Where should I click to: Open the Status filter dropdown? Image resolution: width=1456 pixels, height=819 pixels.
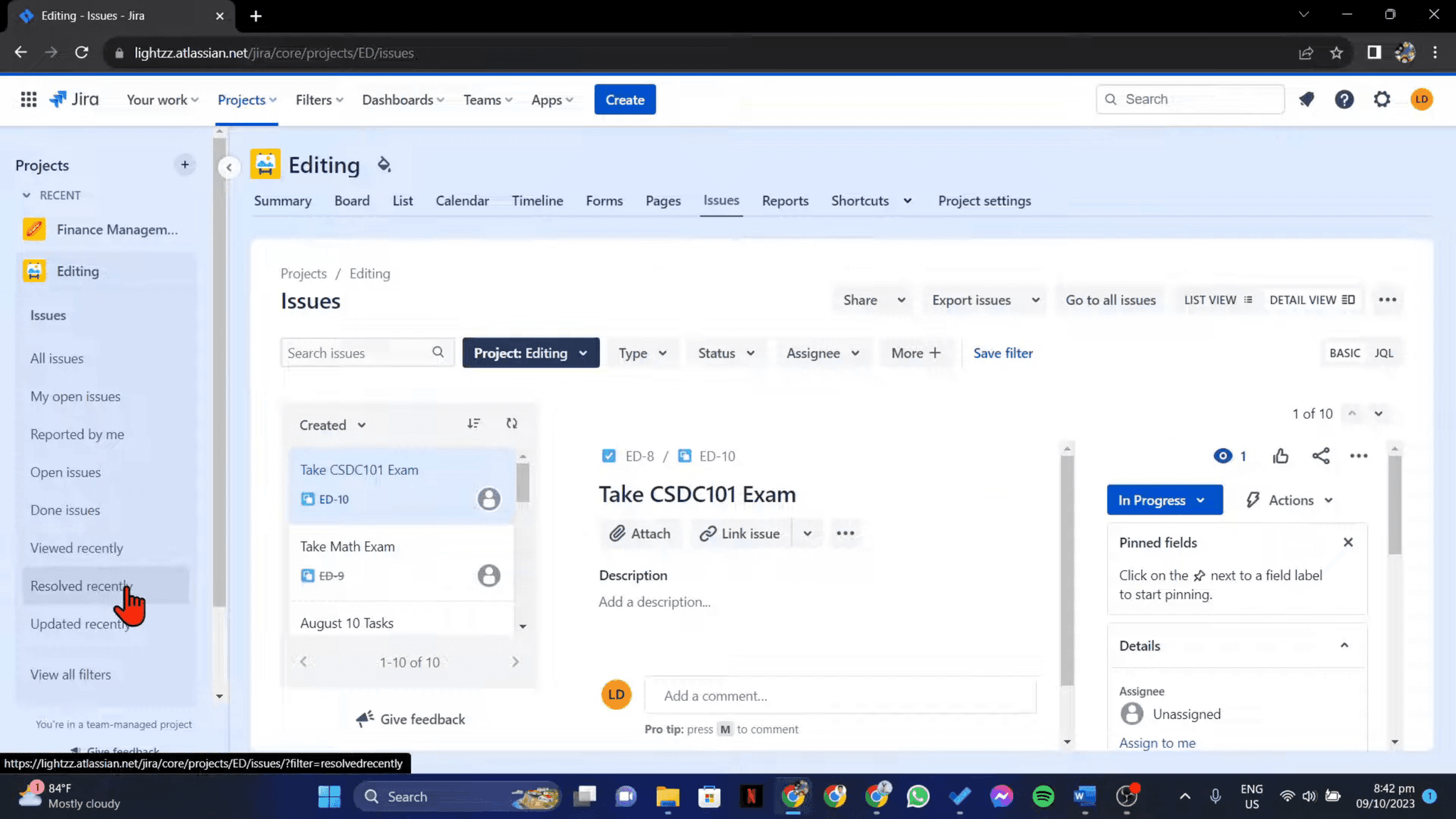tap(725, 353)
